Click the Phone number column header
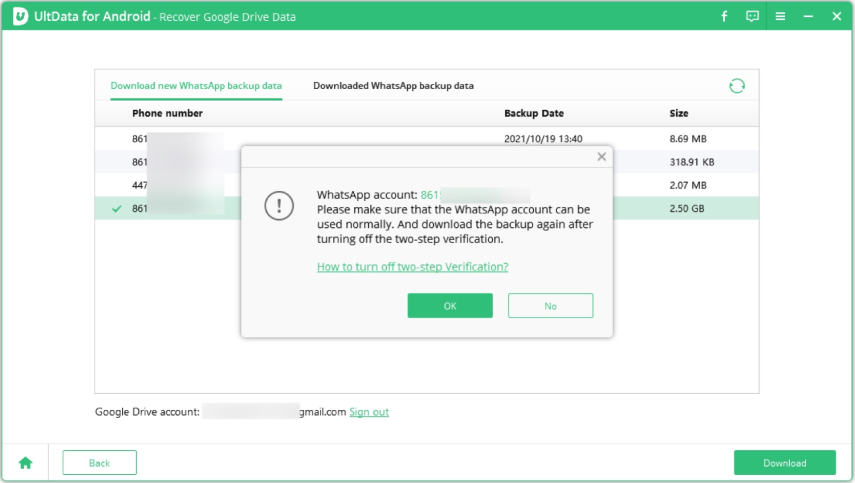 tap(167, 113)
